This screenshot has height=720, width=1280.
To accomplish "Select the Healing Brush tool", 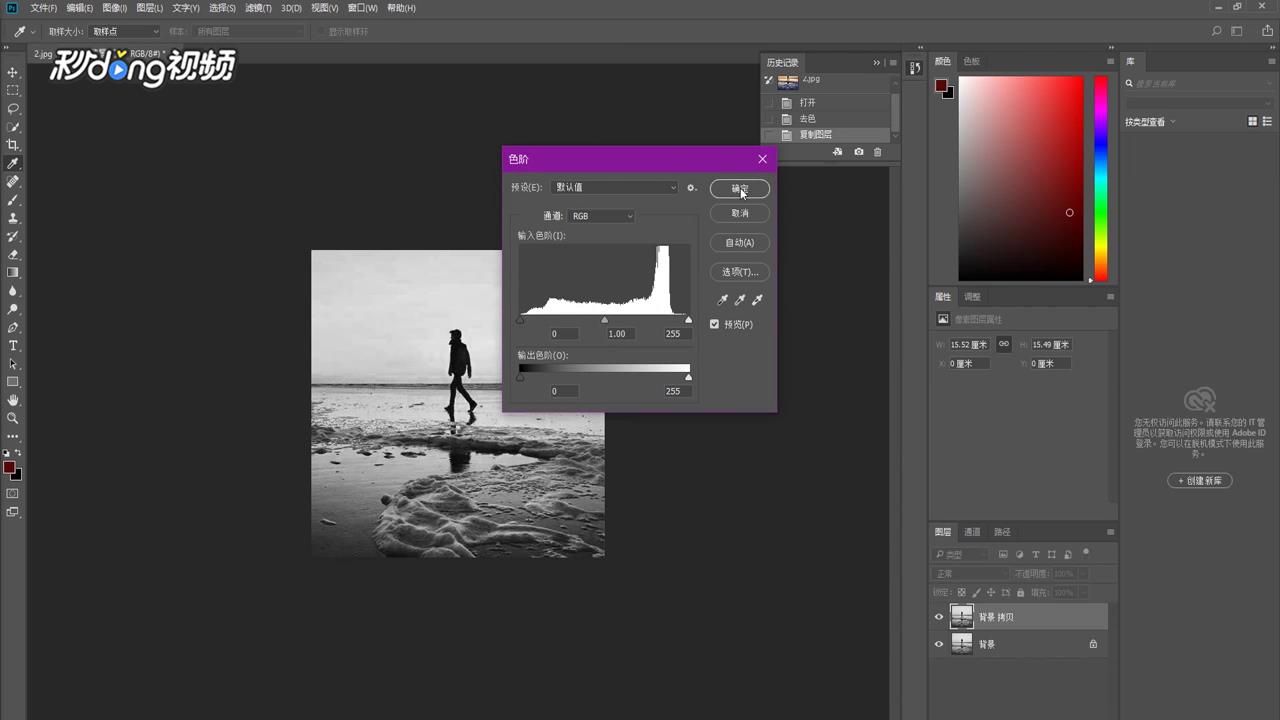I will point(13,182).
